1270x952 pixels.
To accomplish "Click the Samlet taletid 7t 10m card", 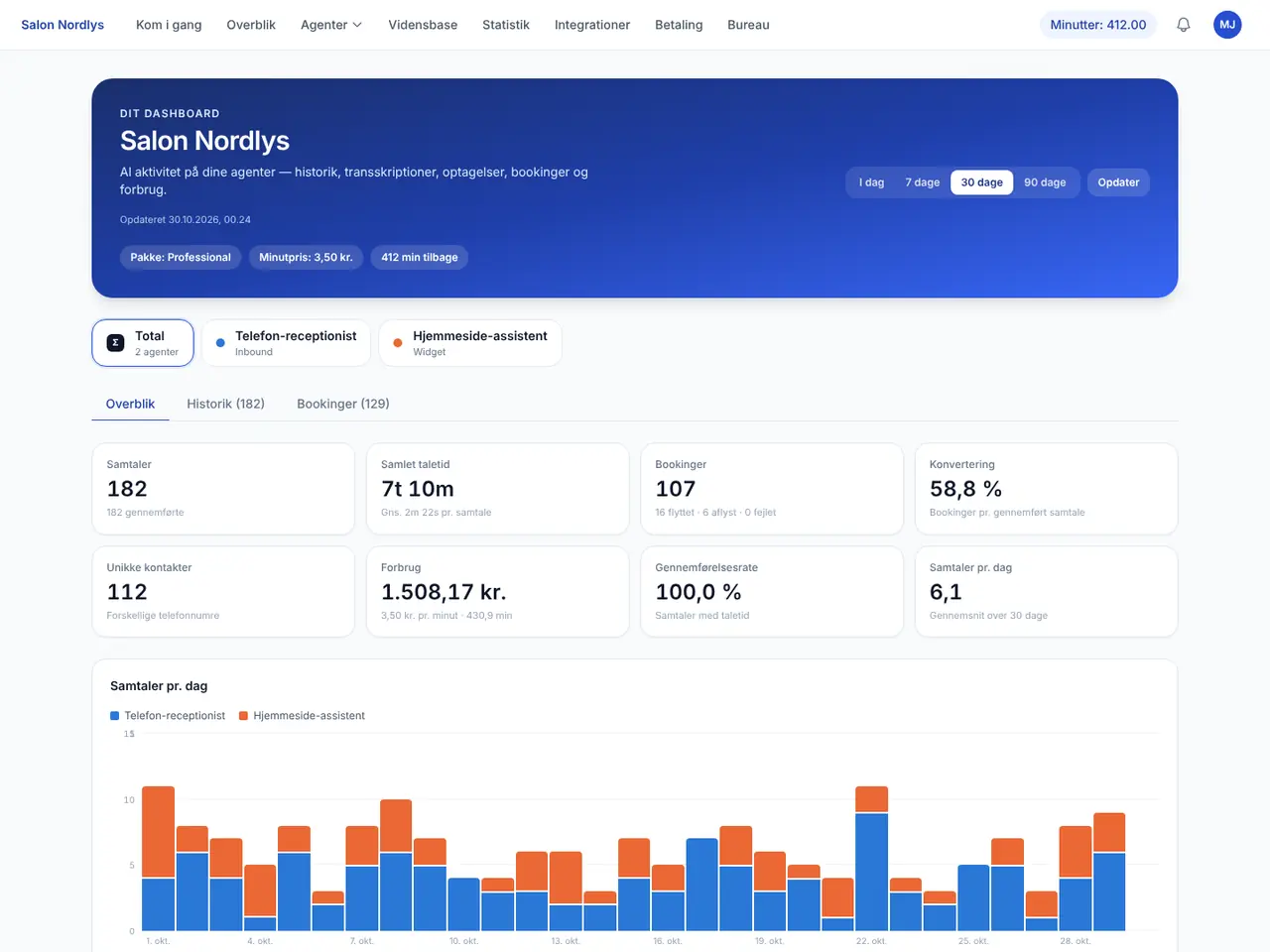I will coord(498,489).
